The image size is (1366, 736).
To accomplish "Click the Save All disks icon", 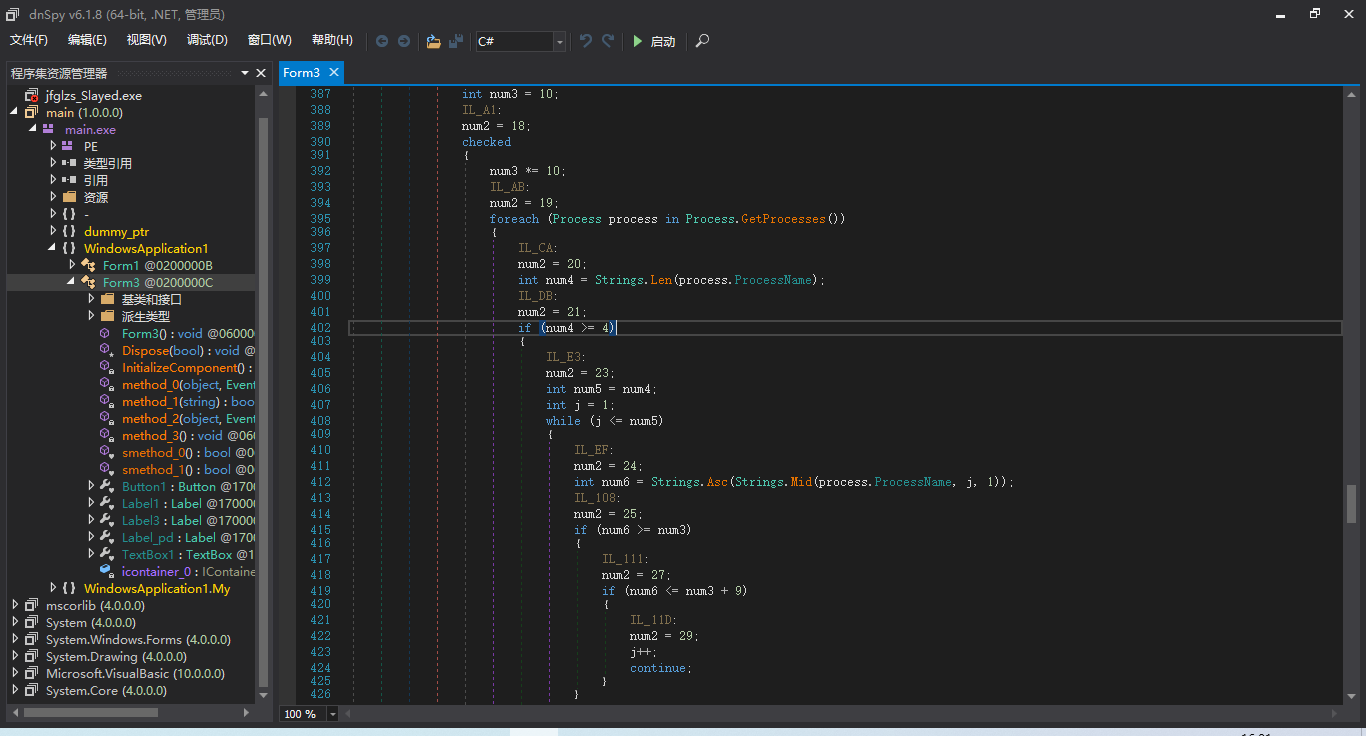I will pyautogui.click(x=456, y=41).
